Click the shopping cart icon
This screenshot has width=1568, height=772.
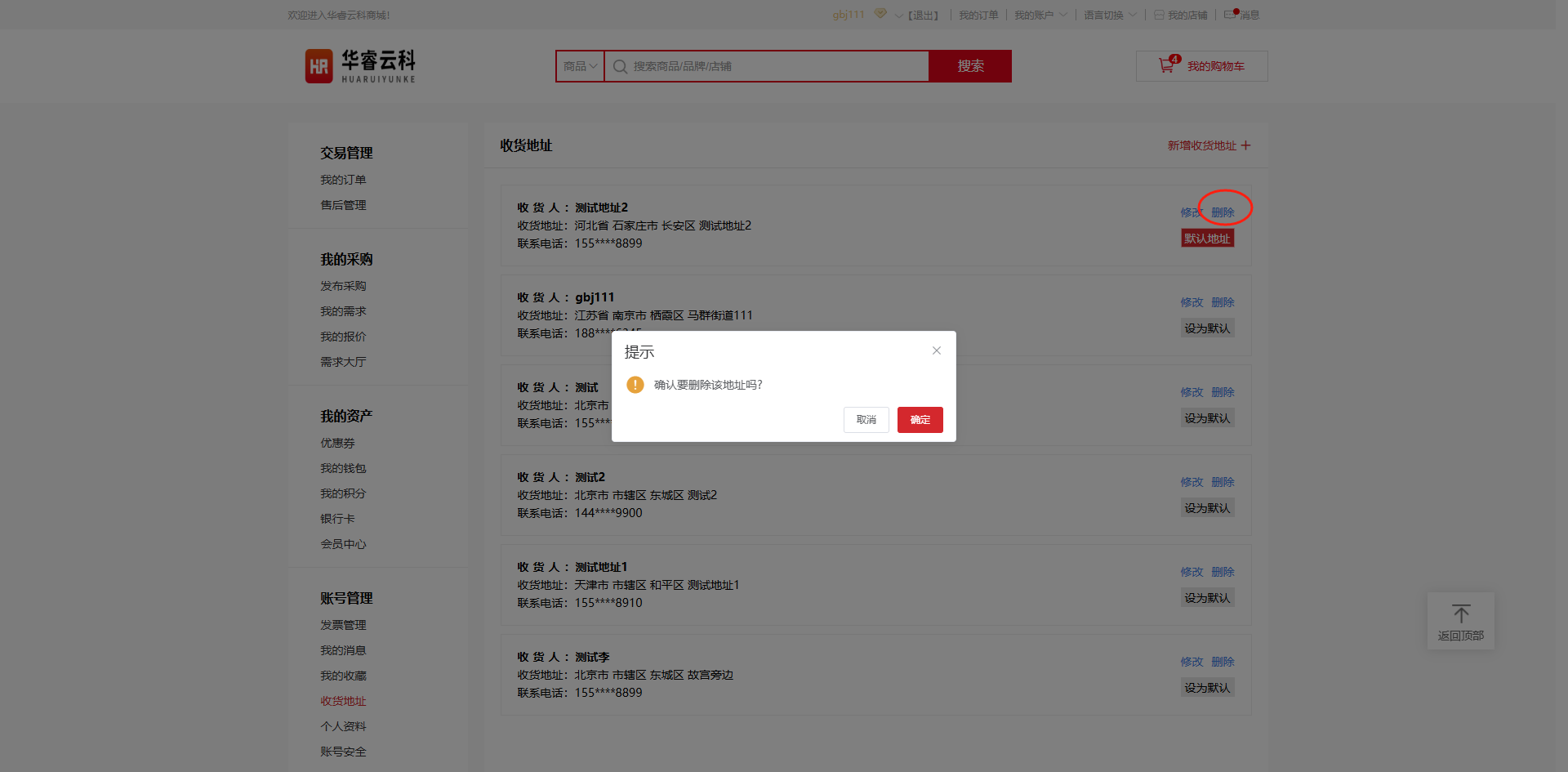(x=1166, y=66)
